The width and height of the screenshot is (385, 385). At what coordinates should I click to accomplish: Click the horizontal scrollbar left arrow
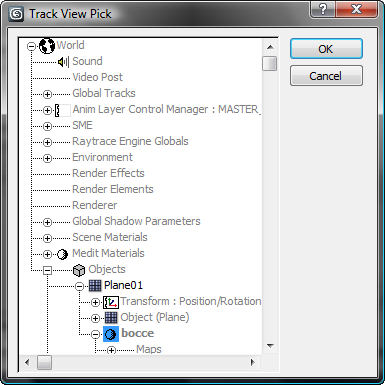[x=27, y=362]
